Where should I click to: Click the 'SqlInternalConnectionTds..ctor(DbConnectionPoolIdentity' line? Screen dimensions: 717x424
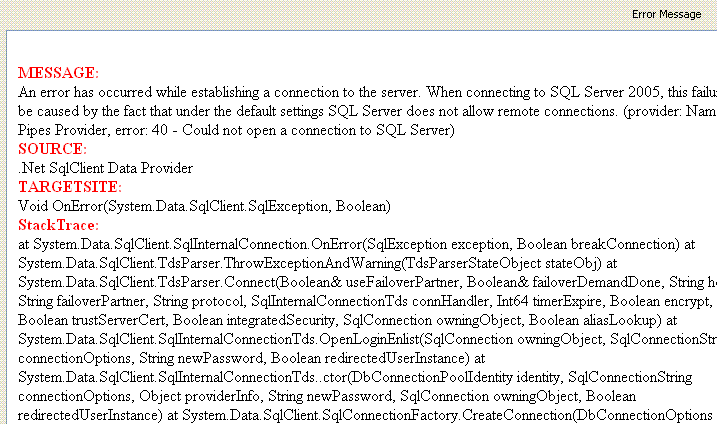click(355, 377)
